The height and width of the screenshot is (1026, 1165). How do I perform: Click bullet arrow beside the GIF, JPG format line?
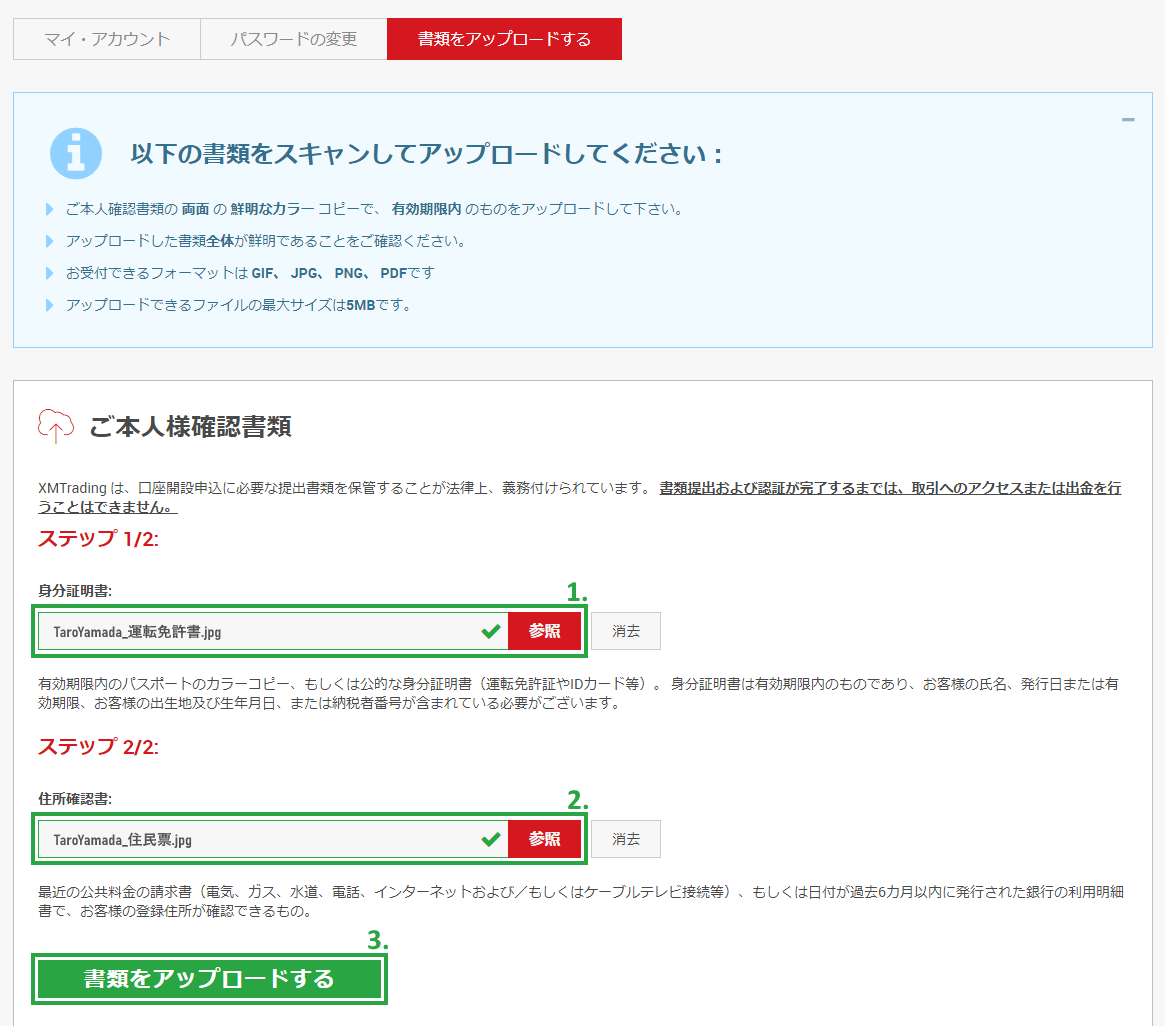tap(50, 273)
